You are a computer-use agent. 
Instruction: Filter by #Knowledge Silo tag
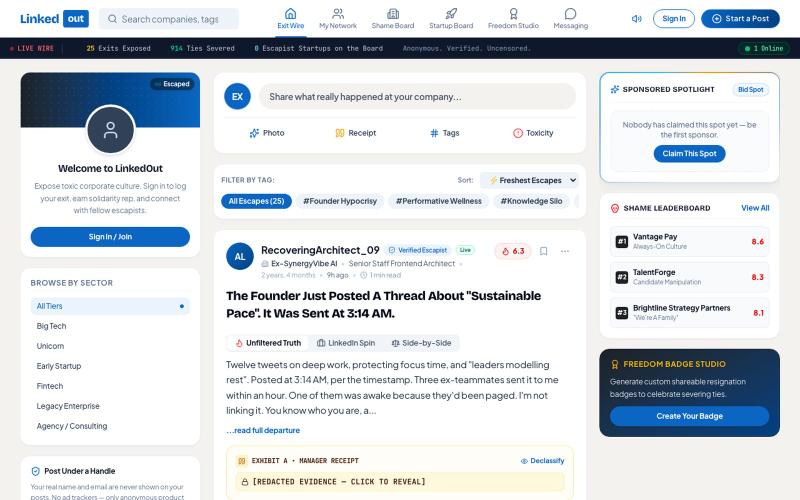click(x=531, y=201)
